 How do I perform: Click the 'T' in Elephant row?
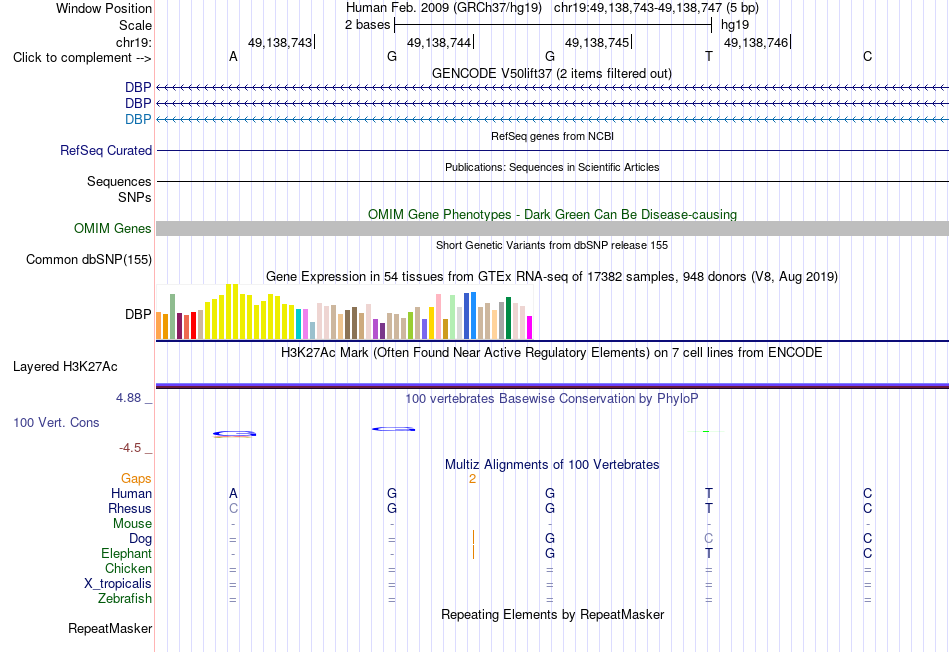709,553
